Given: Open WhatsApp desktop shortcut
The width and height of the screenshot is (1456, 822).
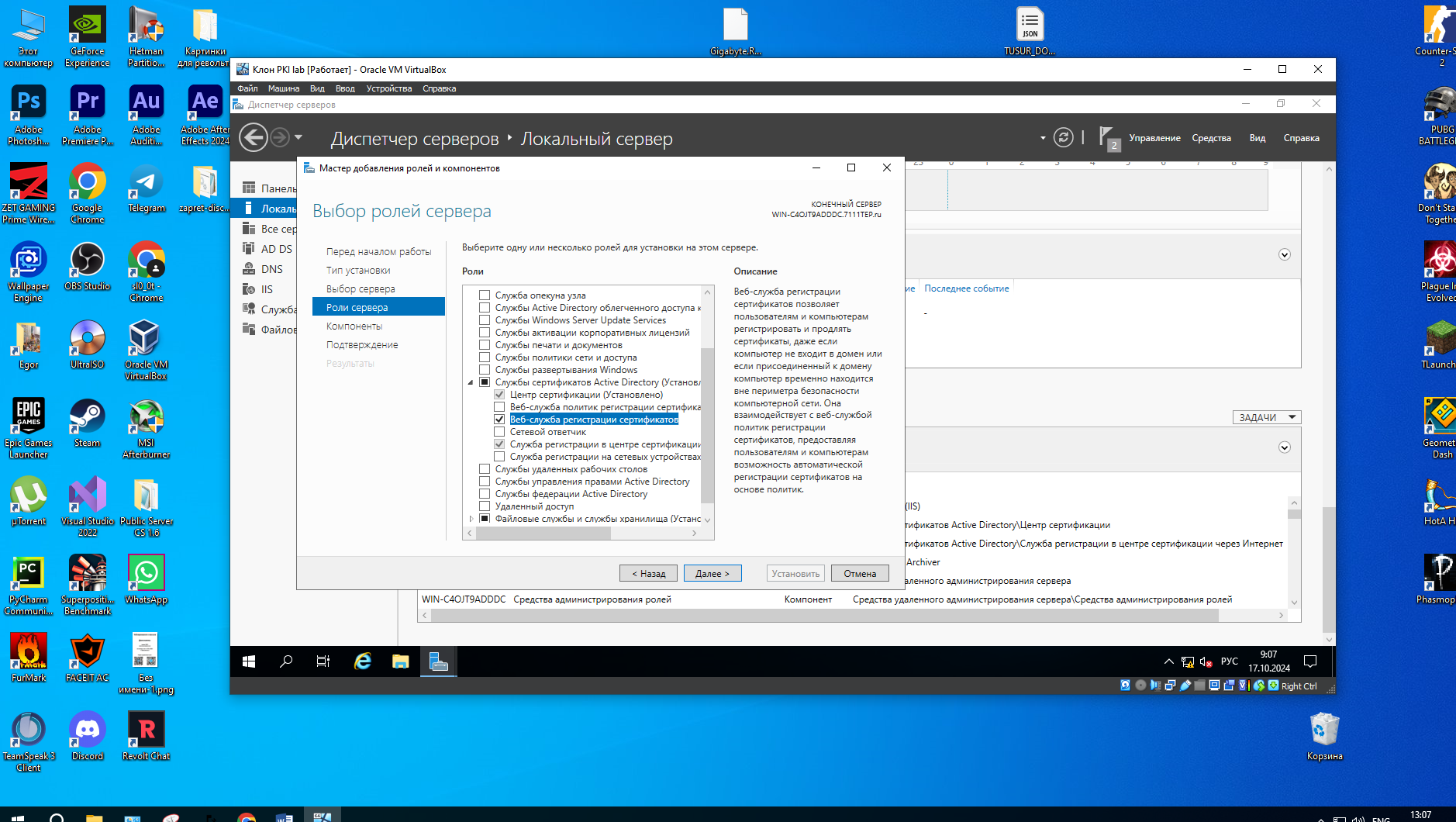Looking at the screenshot, I should (146, 579).
